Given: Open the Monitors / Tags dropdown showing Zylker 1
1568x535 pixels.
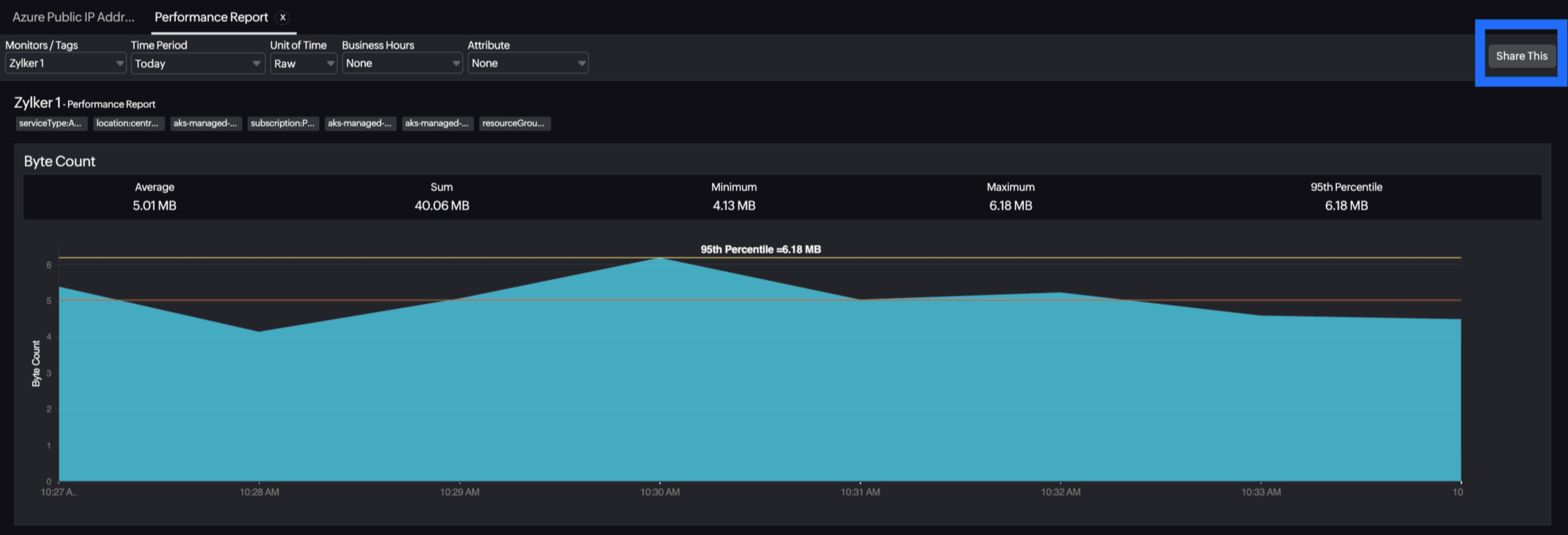Looking at the screenshot, I should pos(65,63).
